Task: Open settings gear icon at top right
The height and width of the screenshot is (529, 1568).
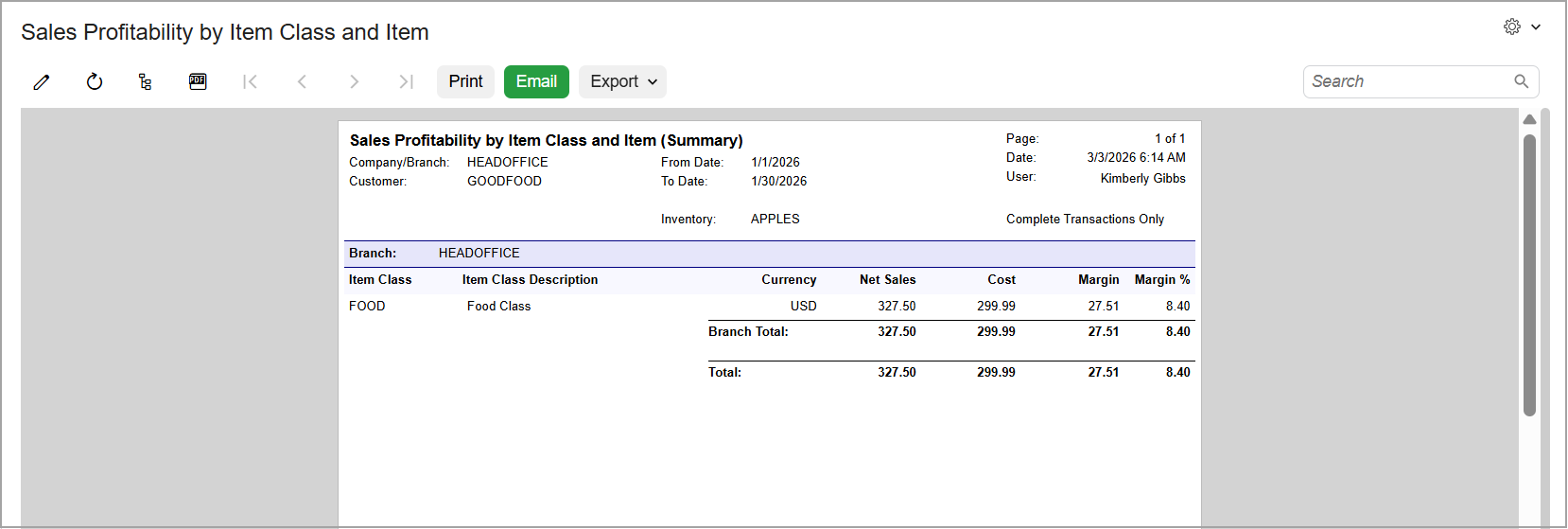Action: click(x=1512, y=26)
